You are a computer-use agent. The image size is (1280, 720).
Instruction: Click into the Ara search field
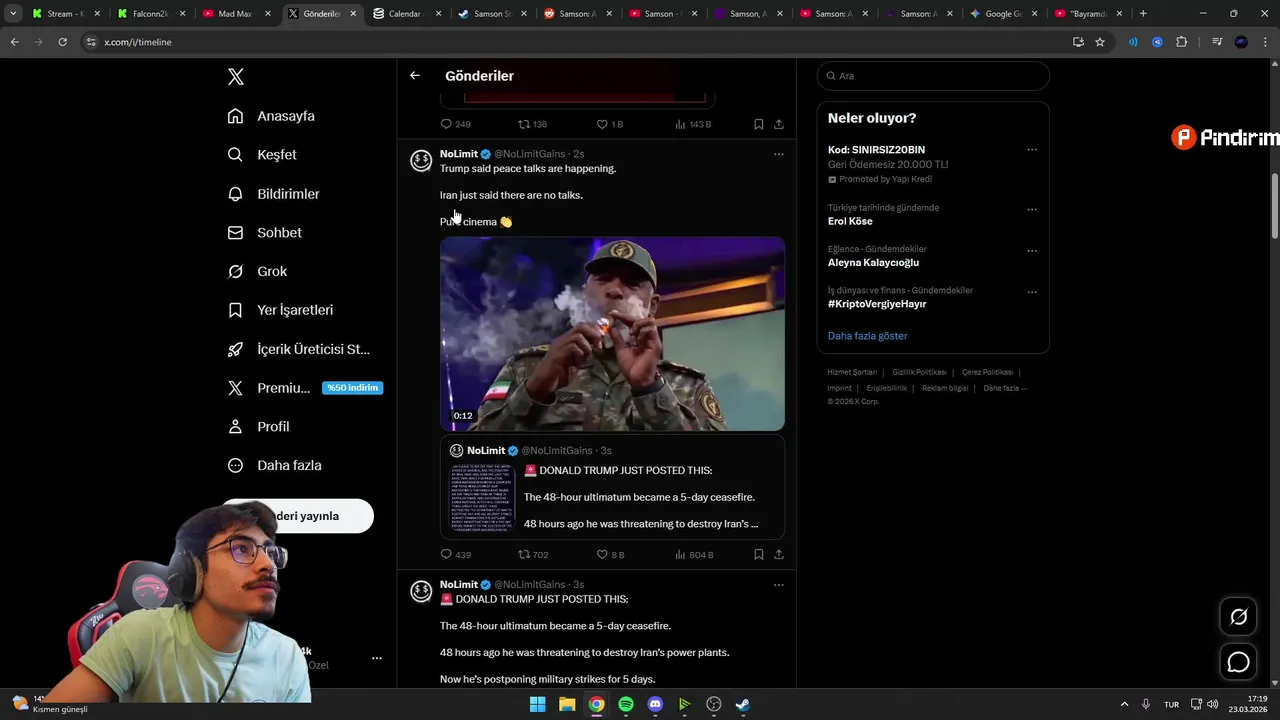point(932,76)
